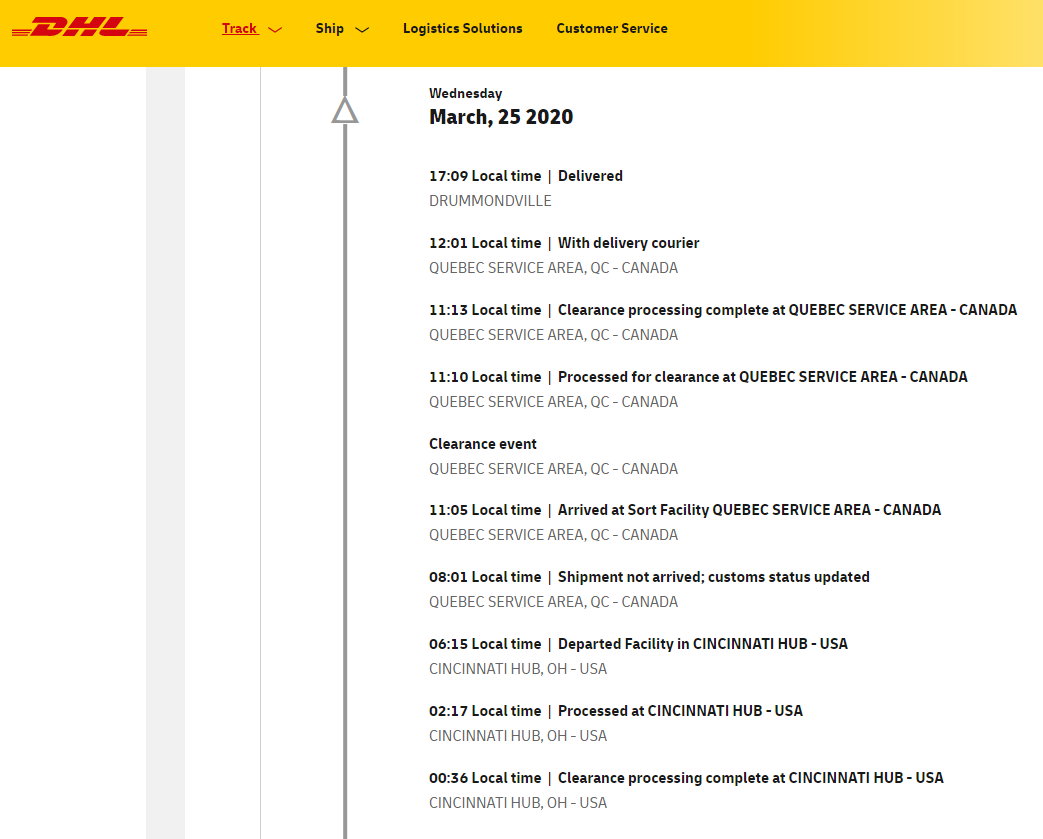The width and height of the screenshot is (1043, 839).
Task: Click the triangle marker on the timeline
Action: tap(345, 111)
